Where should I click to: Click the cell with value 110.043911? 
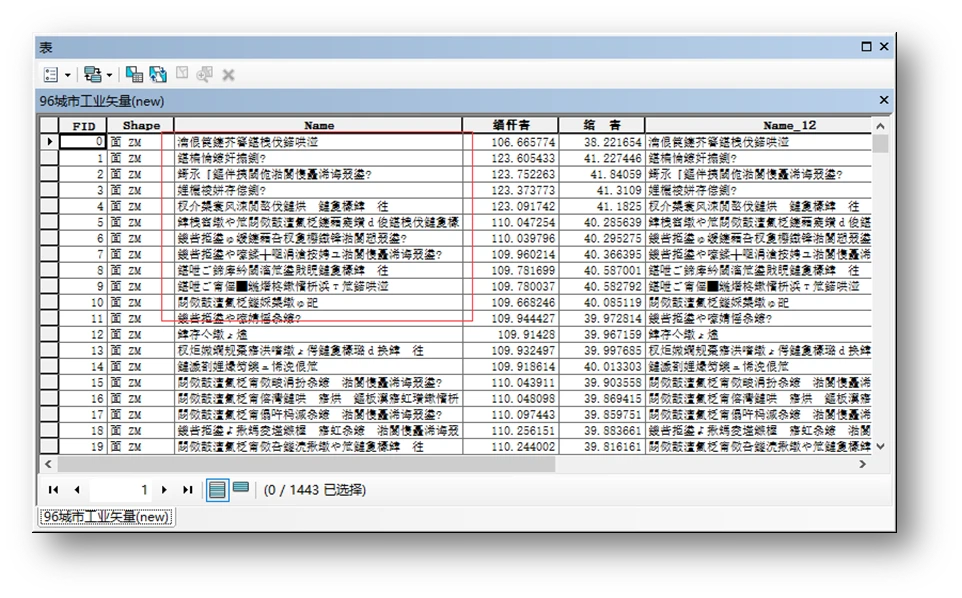point(510,382)
